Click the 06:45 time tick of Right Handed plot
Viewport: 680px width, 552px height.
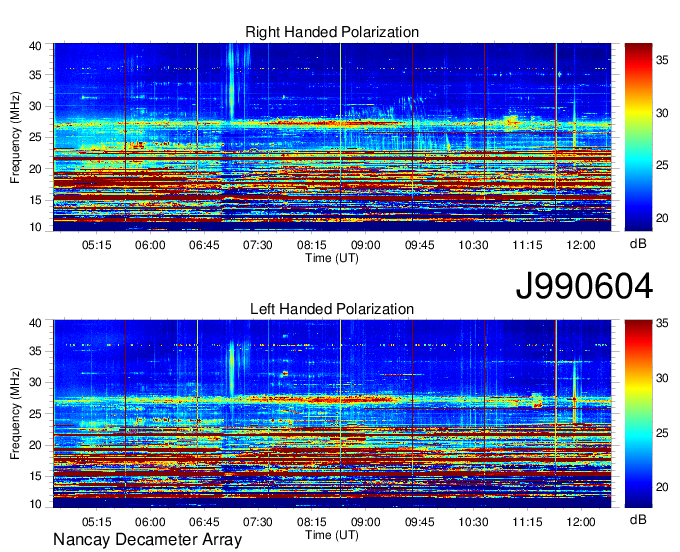click(x=204, y=245)
